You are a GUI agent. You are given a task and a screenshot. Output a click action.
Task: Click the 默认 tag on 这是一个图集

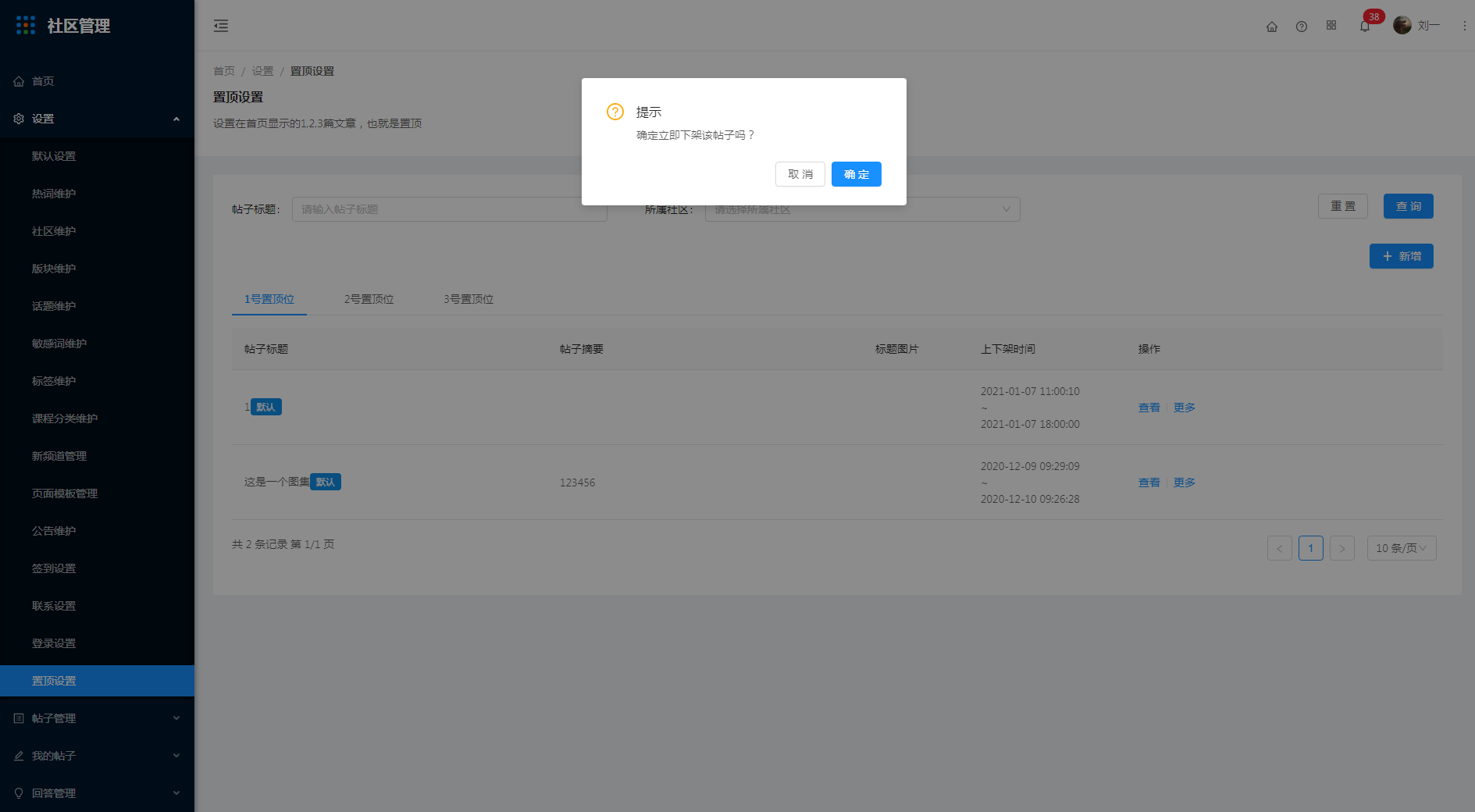pyautogui.click(x=326, y=482)
